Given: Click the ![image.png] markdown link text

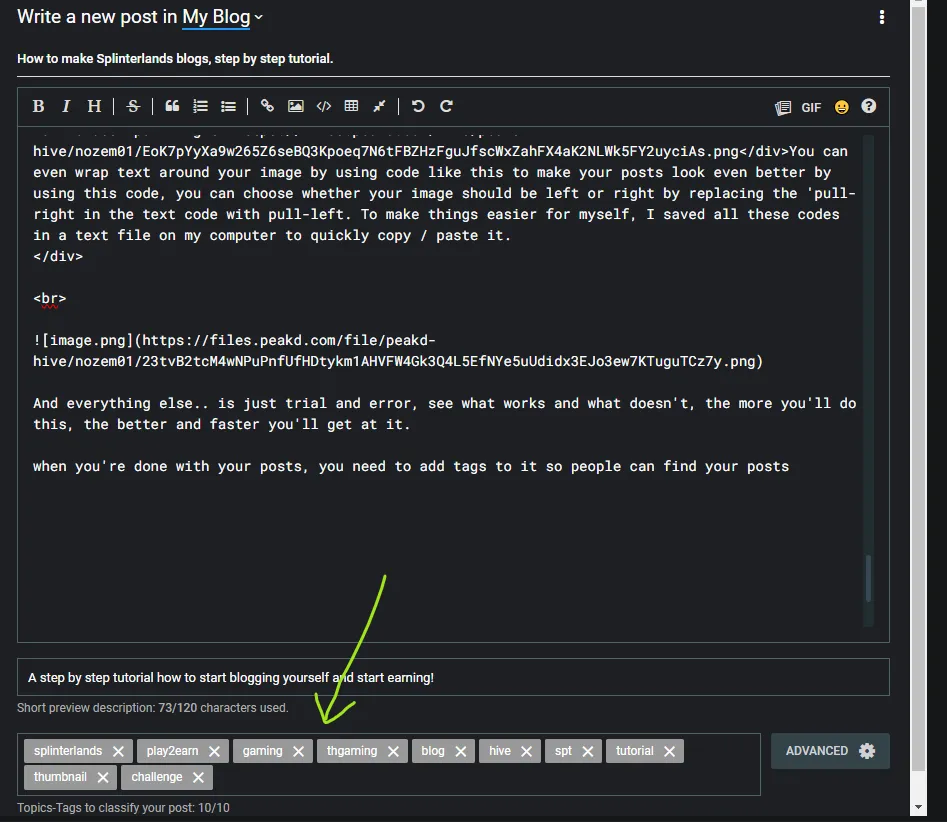Looking at the screenshot, I should click(83, 340).
